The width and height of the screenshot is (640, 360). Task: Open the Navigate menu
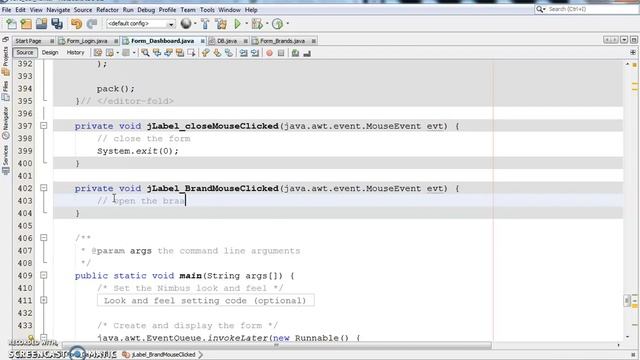[58, 9]
